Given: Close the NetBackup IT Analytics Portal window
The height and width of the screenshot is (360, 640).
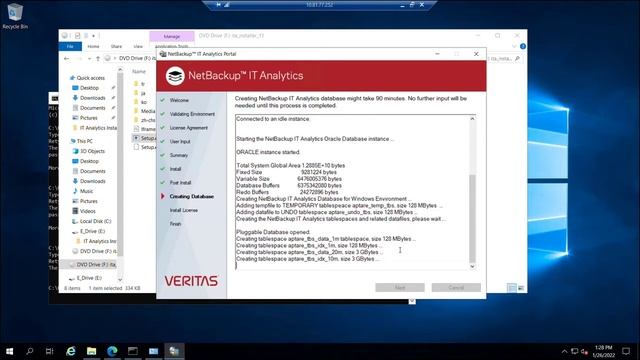Looking at the screenshot, I should point(476,54).
